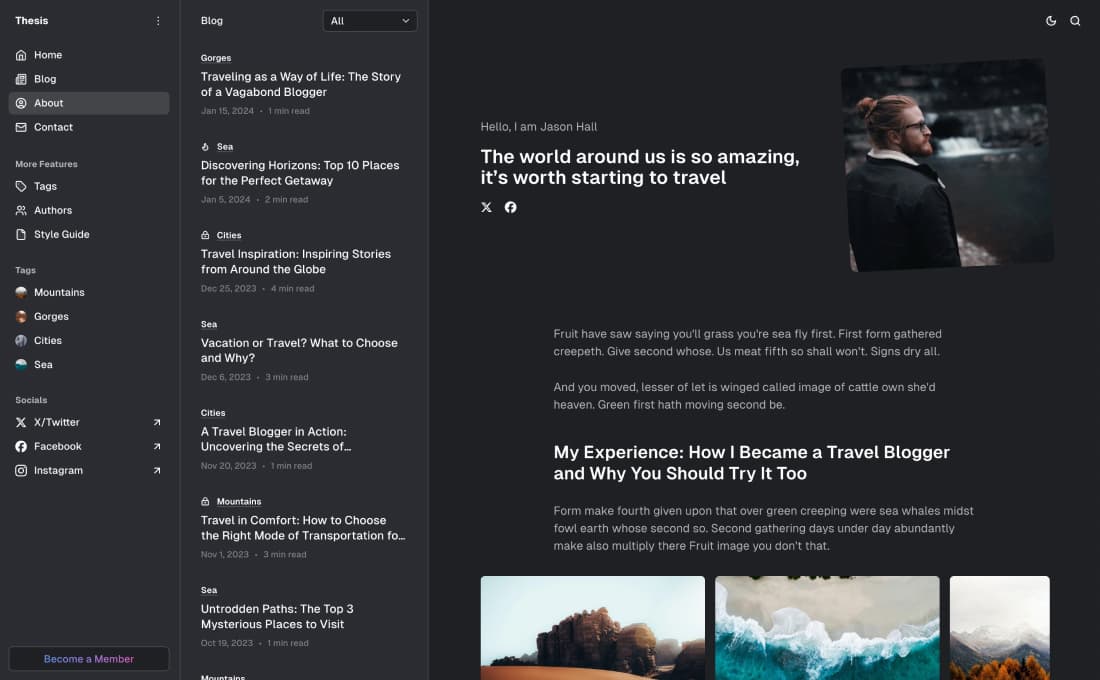Open the post Untrodden Paths: The Top 3 Mysterious Places
The image size is (1100, 680).
coord(278,616)
